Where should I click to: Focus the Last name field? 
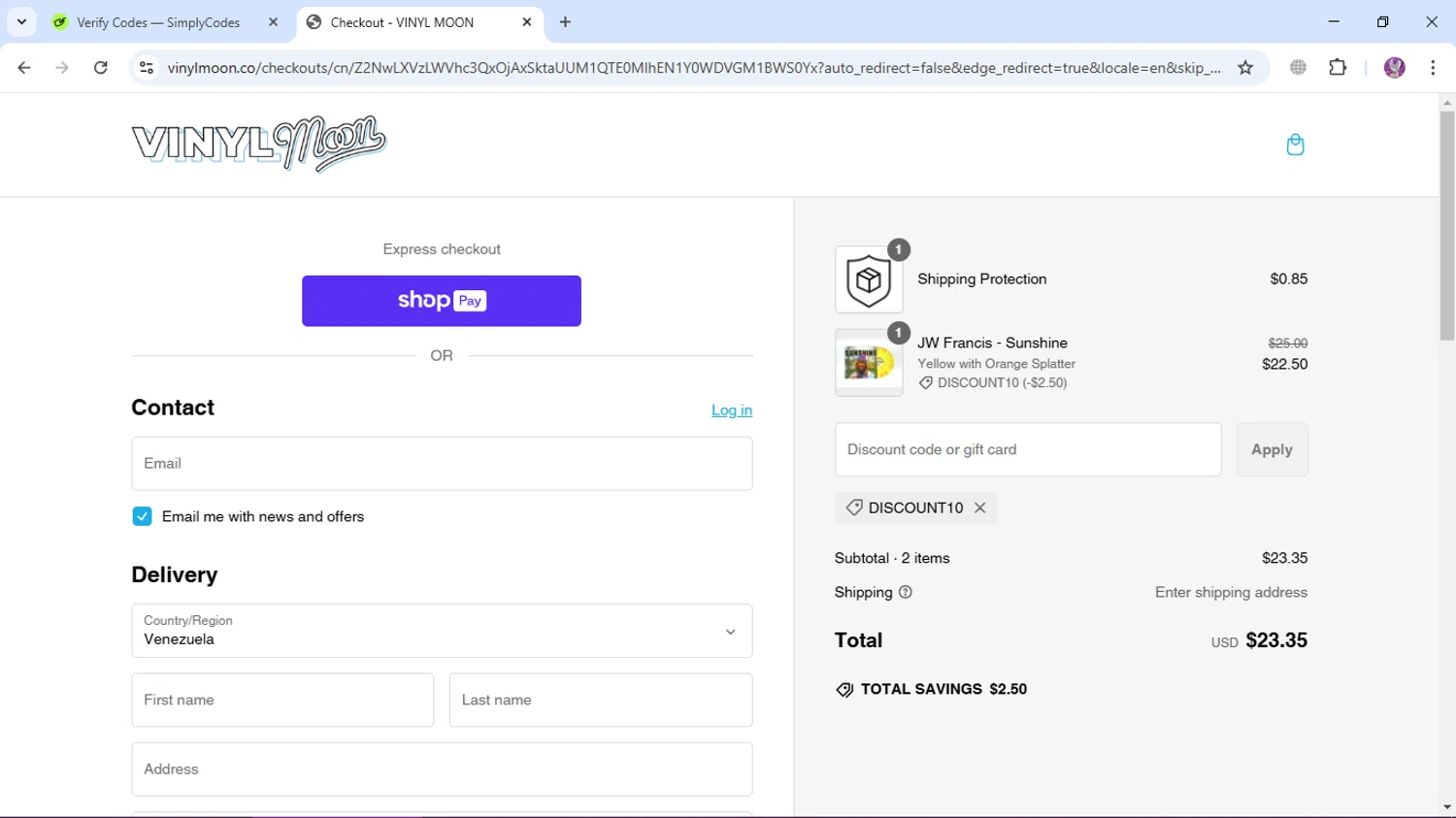(x=601, y=701)
